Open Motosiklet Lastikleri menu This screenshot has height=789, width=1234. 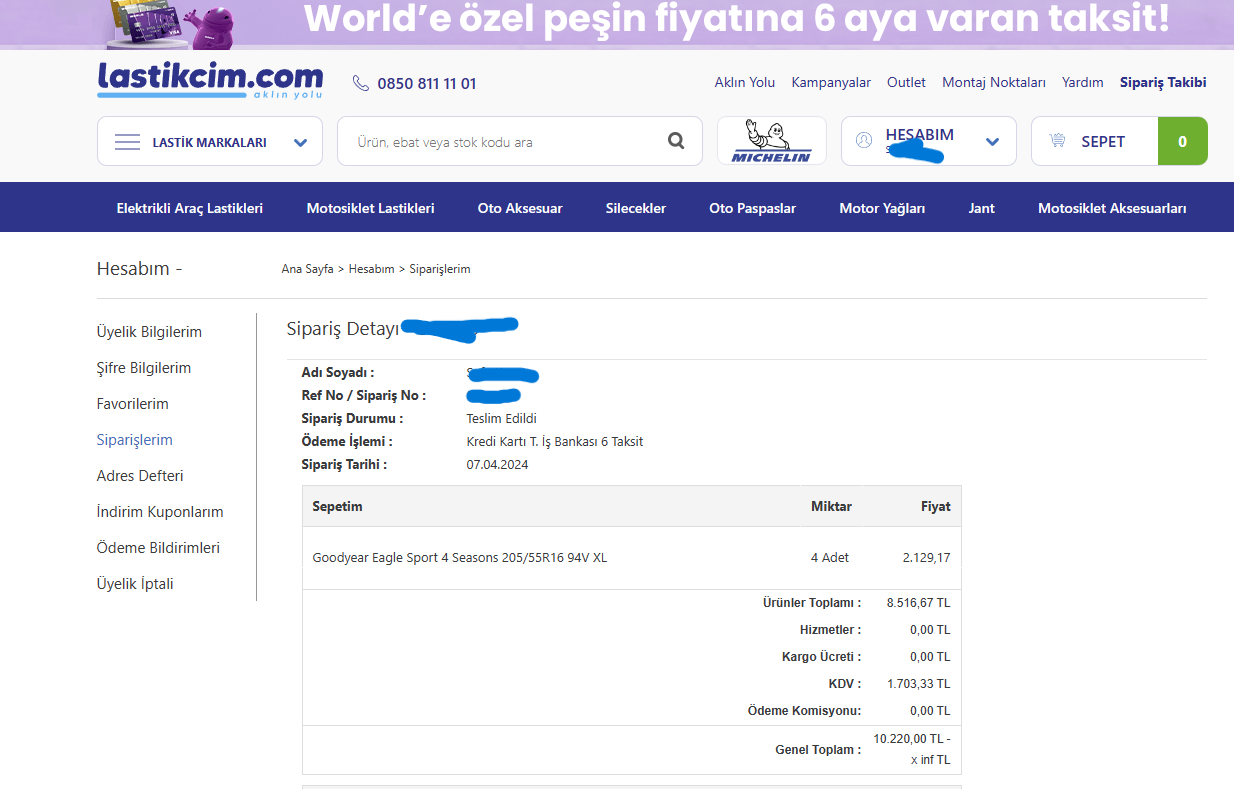370,208
